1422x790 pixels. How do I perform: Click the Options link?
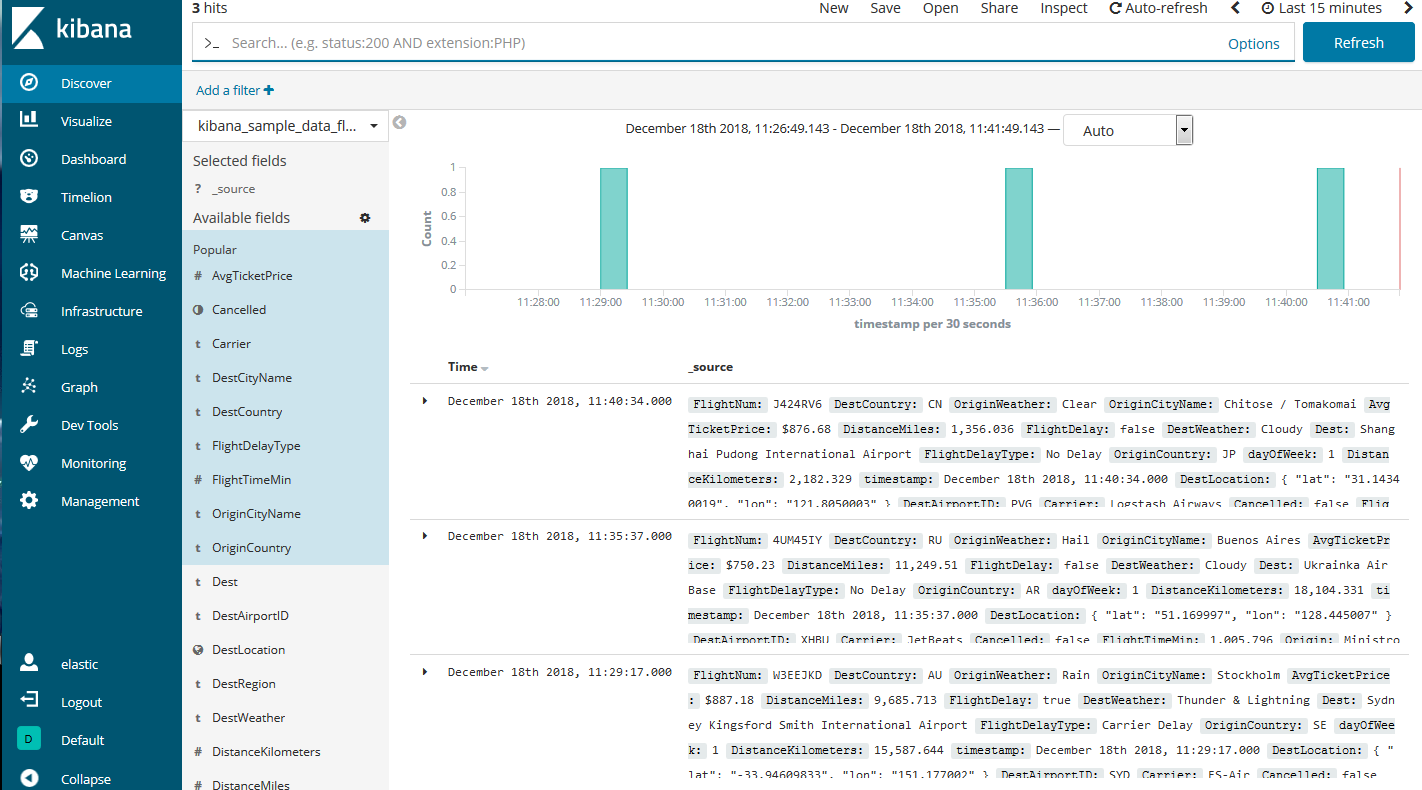[x=1254, y=44]
